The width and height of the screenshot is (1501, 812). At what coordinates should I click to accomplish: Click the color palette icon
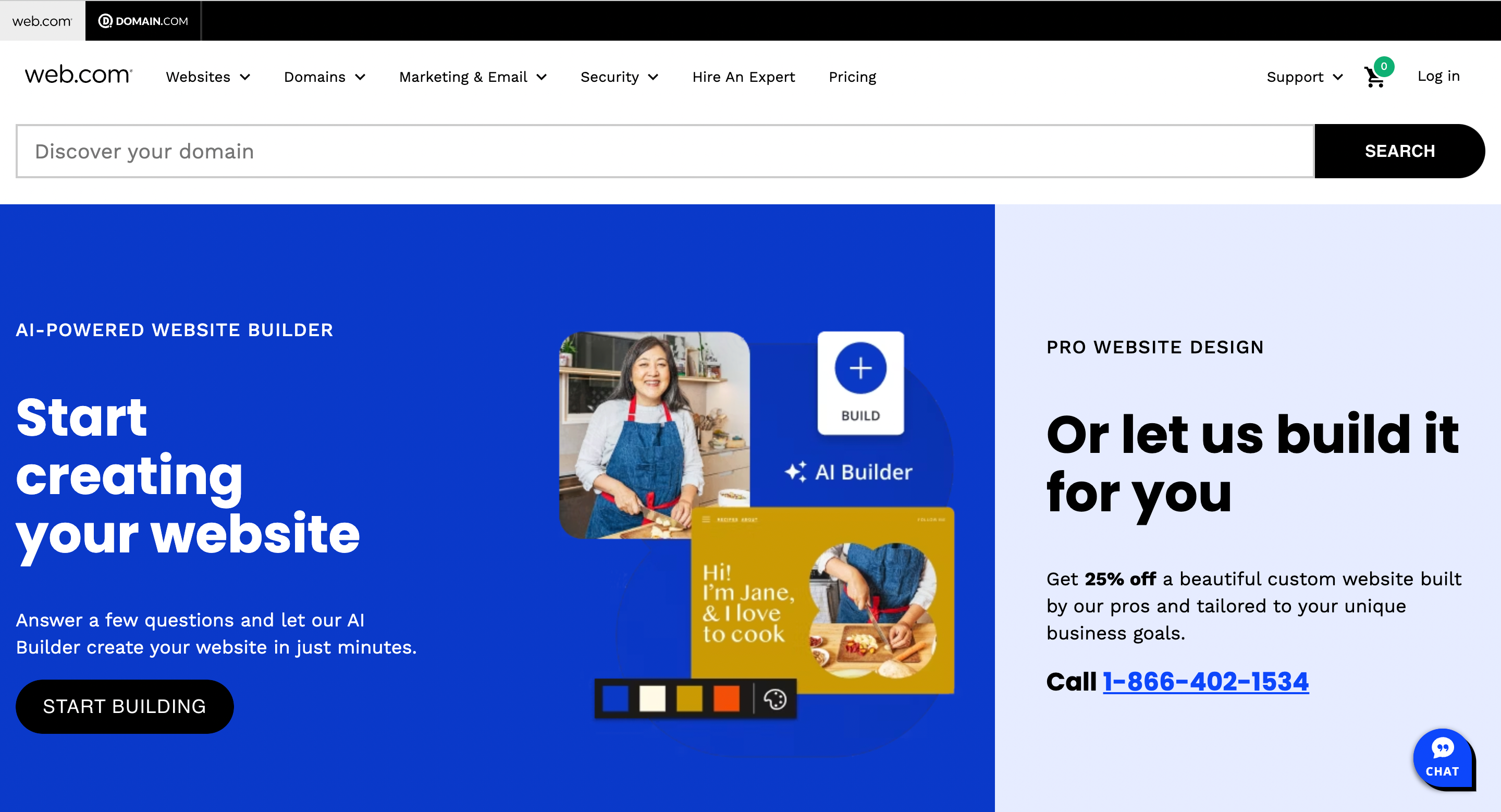pos(775,699)
